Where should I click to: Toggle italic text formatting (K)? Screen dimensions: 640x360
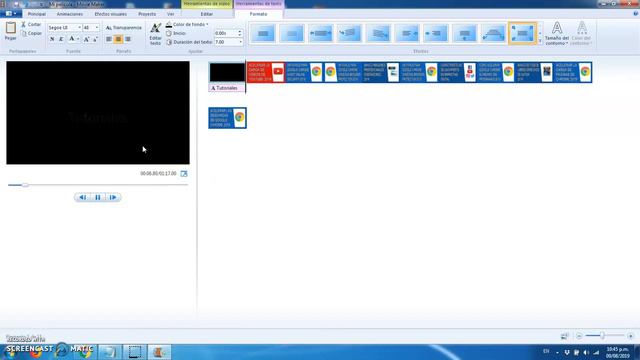(61, 39)
